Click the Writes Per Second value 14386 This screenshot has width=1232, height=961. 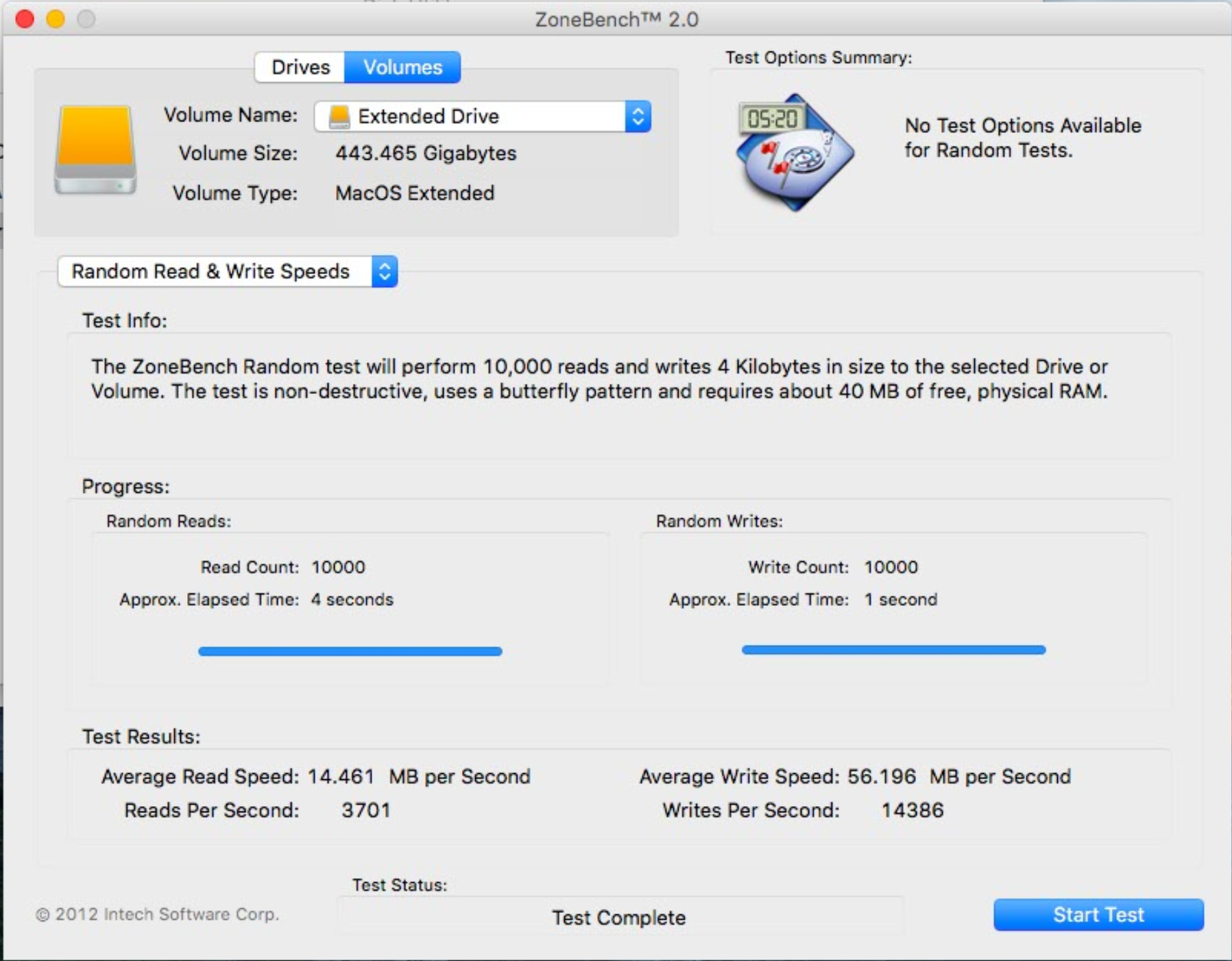(913, 810)
